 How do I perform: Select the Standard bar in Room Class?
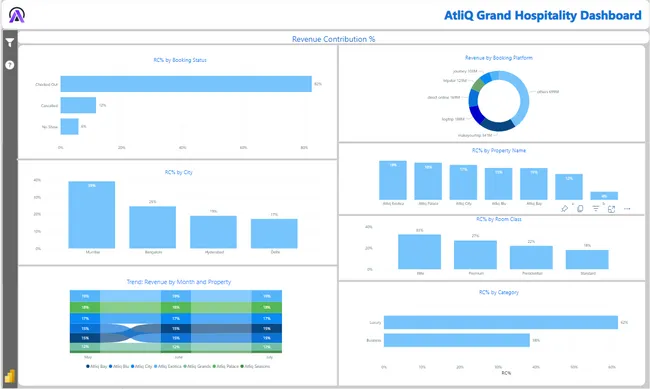click(587, 260)
